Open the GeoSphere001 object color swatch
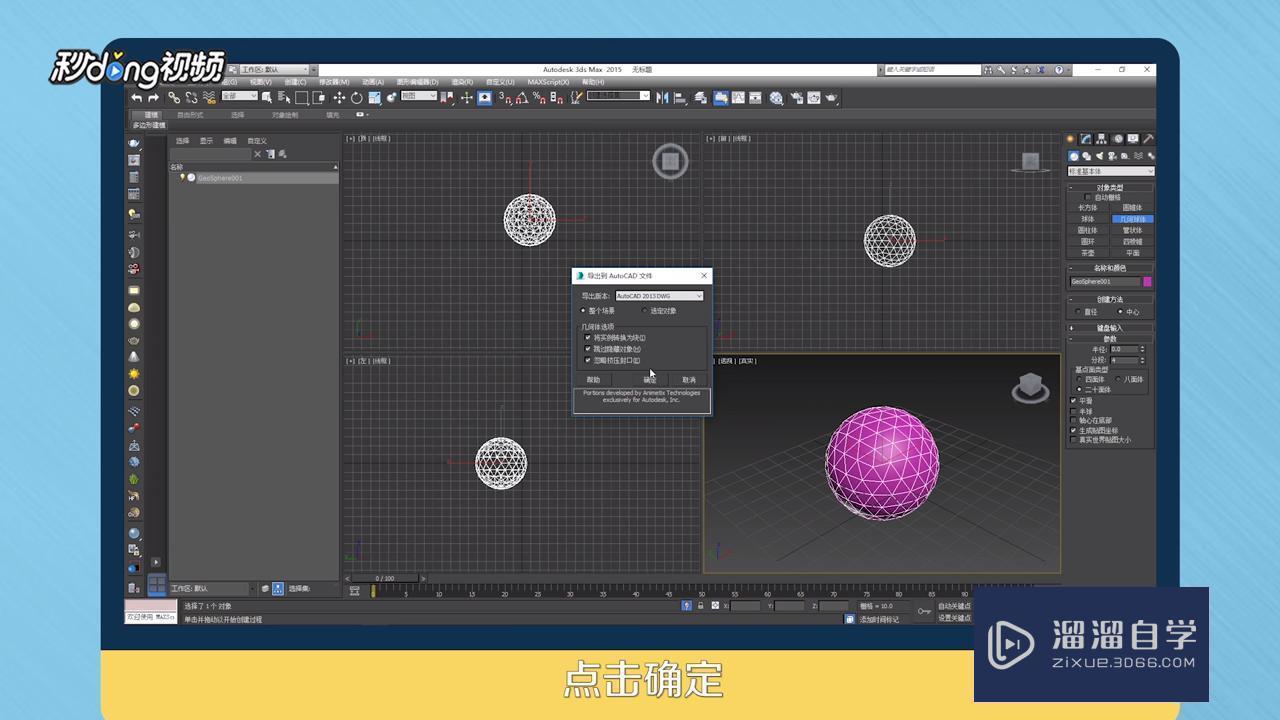This screenshot has width=1280, height=720. 1149,281
